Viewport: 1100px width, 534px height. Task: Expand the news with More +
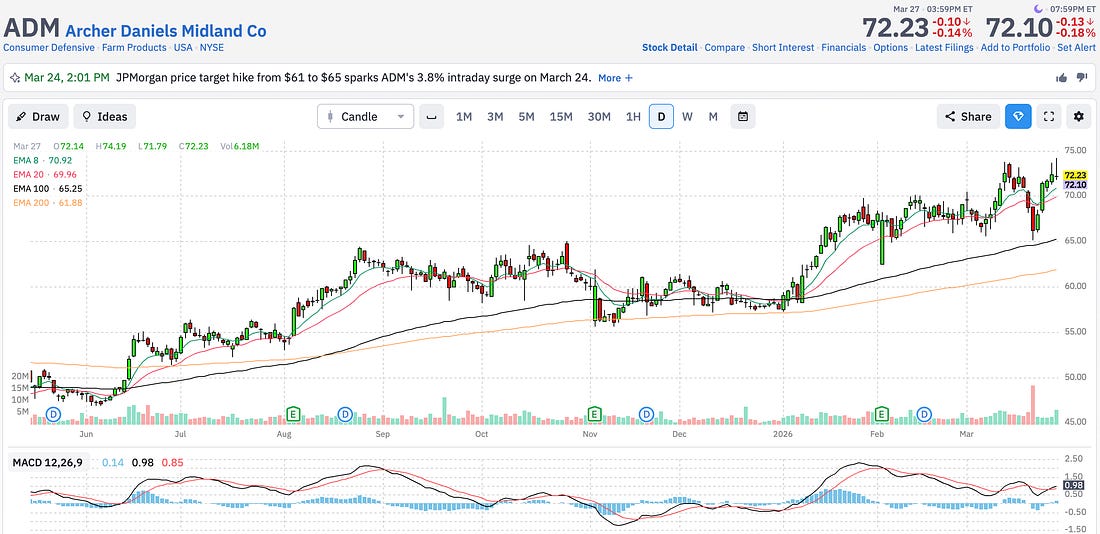[615, 78]
